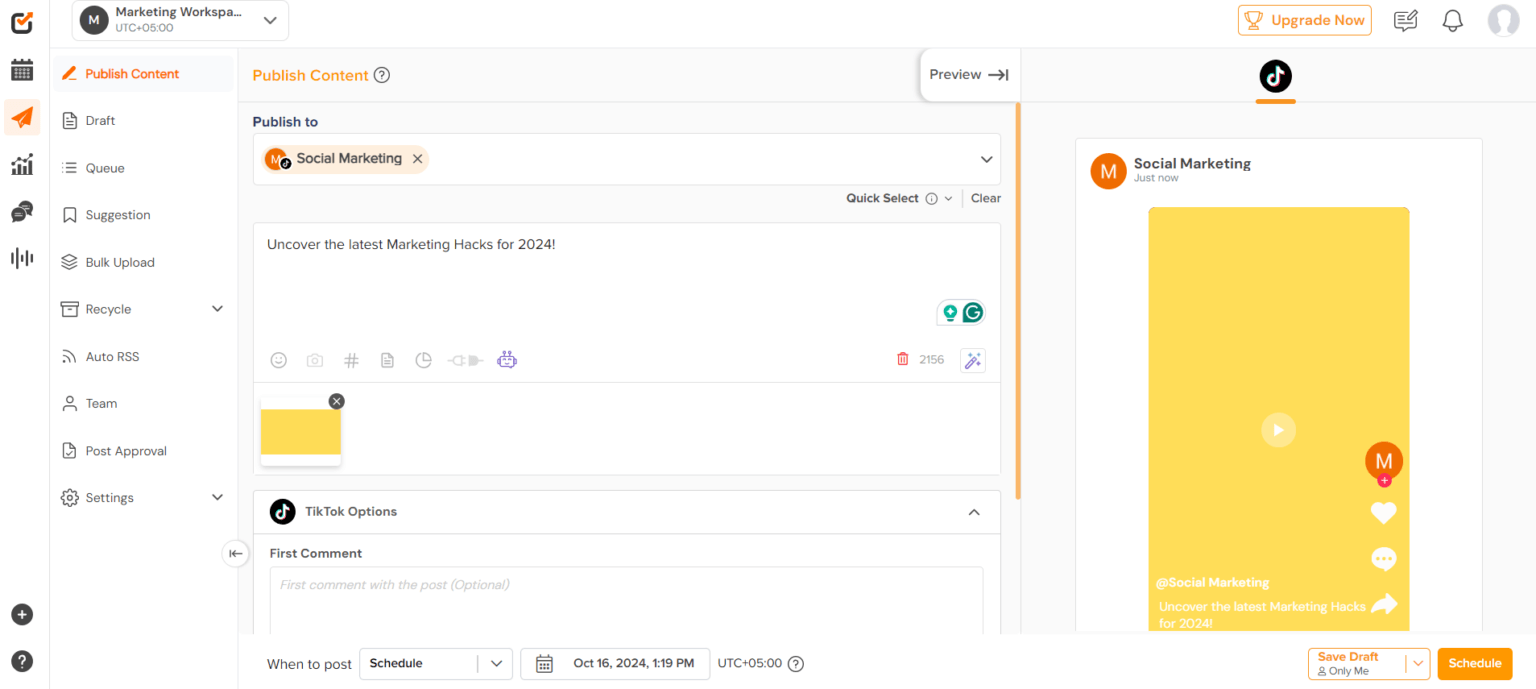Remove Social Marketing account chip

click(418, 159)
